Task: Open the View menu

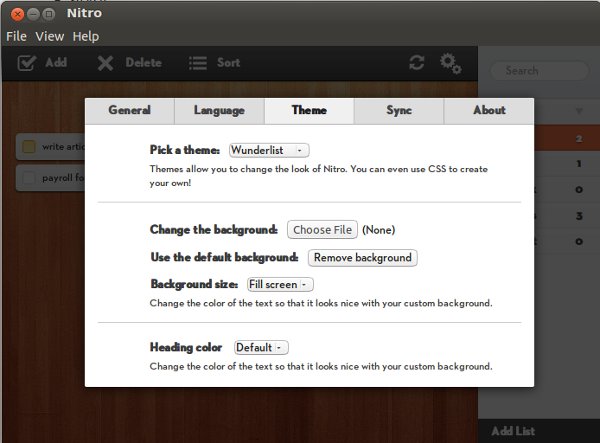Action: coord(49,36)
